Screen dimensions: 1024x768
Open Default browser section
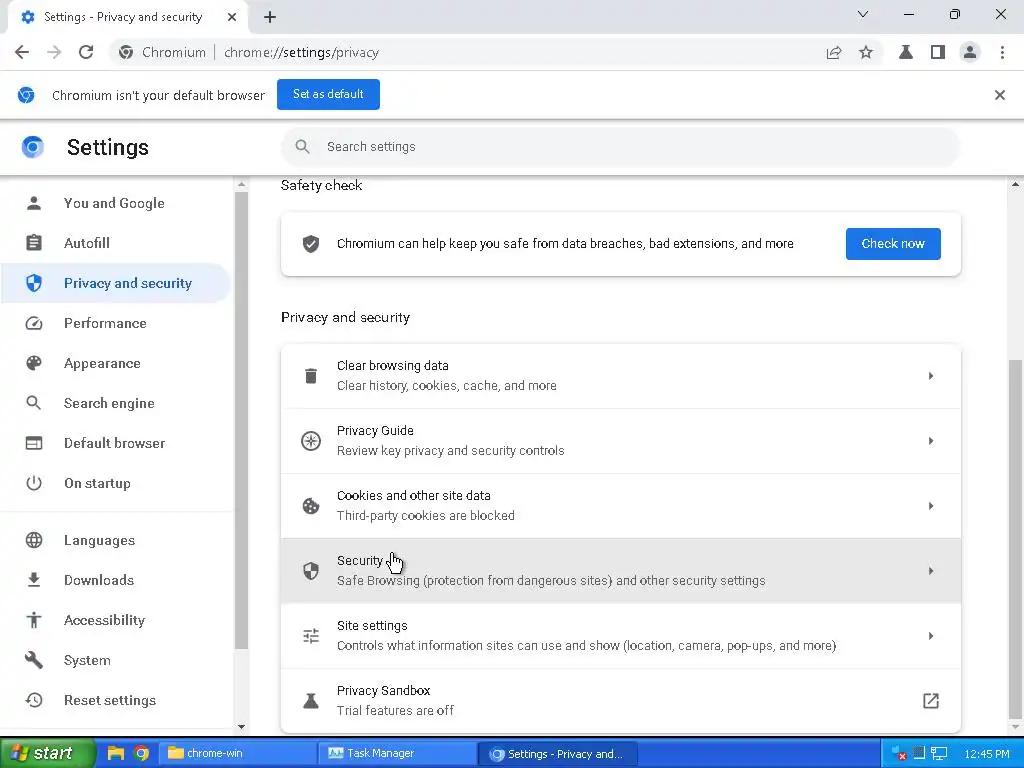click(115, 443)
